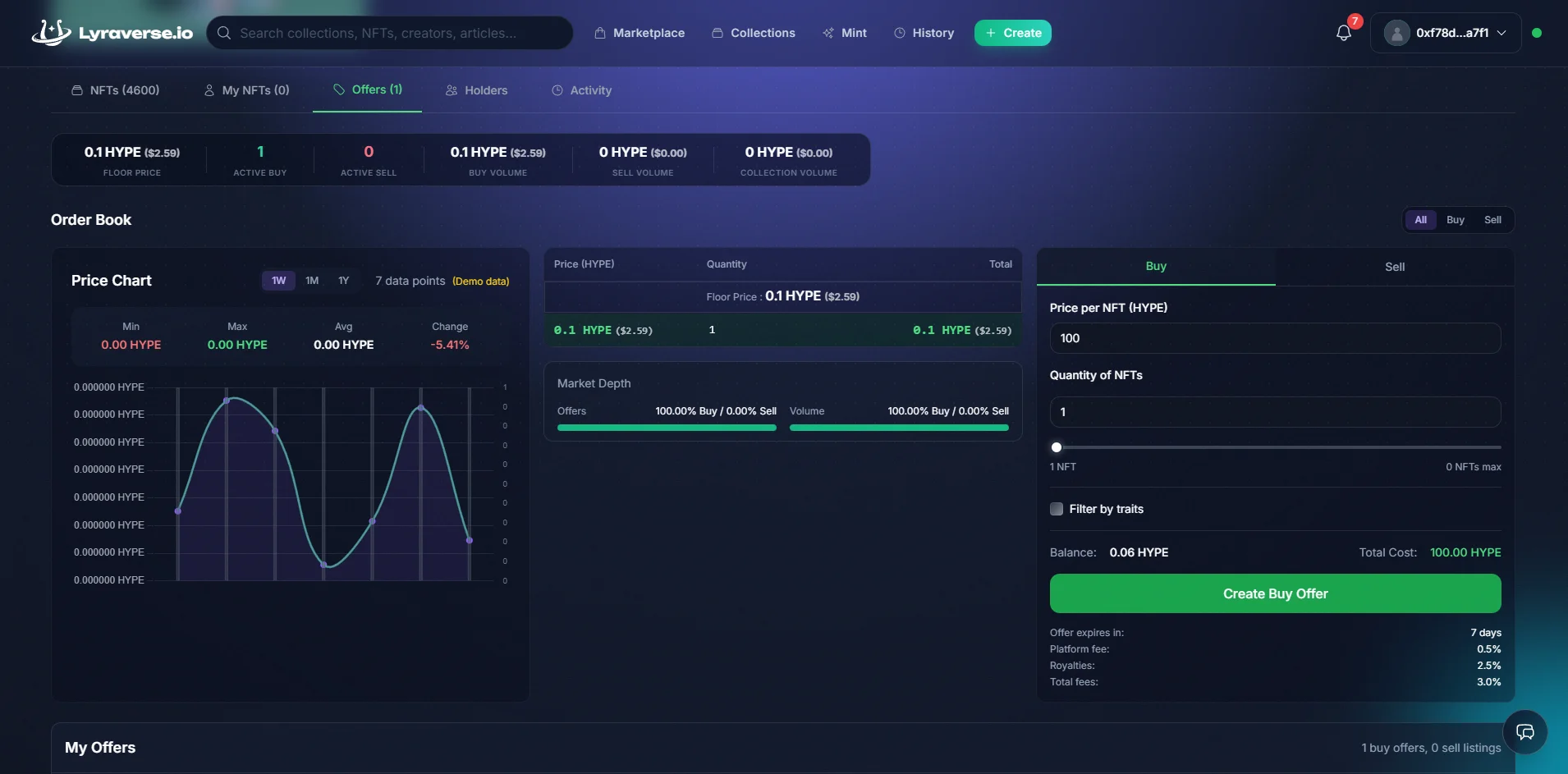Open the Marketplace shopping bag icon
1568x774 pixels.
pos(598,33)
